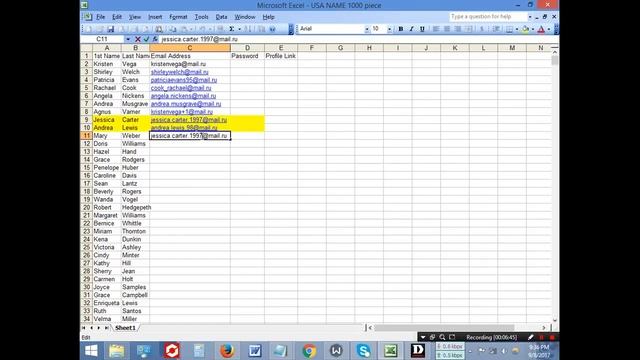Click the Name Box showing C11
The width and height of the screenshot is (640, 360).
pyautogui.click(x=102, y=39)
